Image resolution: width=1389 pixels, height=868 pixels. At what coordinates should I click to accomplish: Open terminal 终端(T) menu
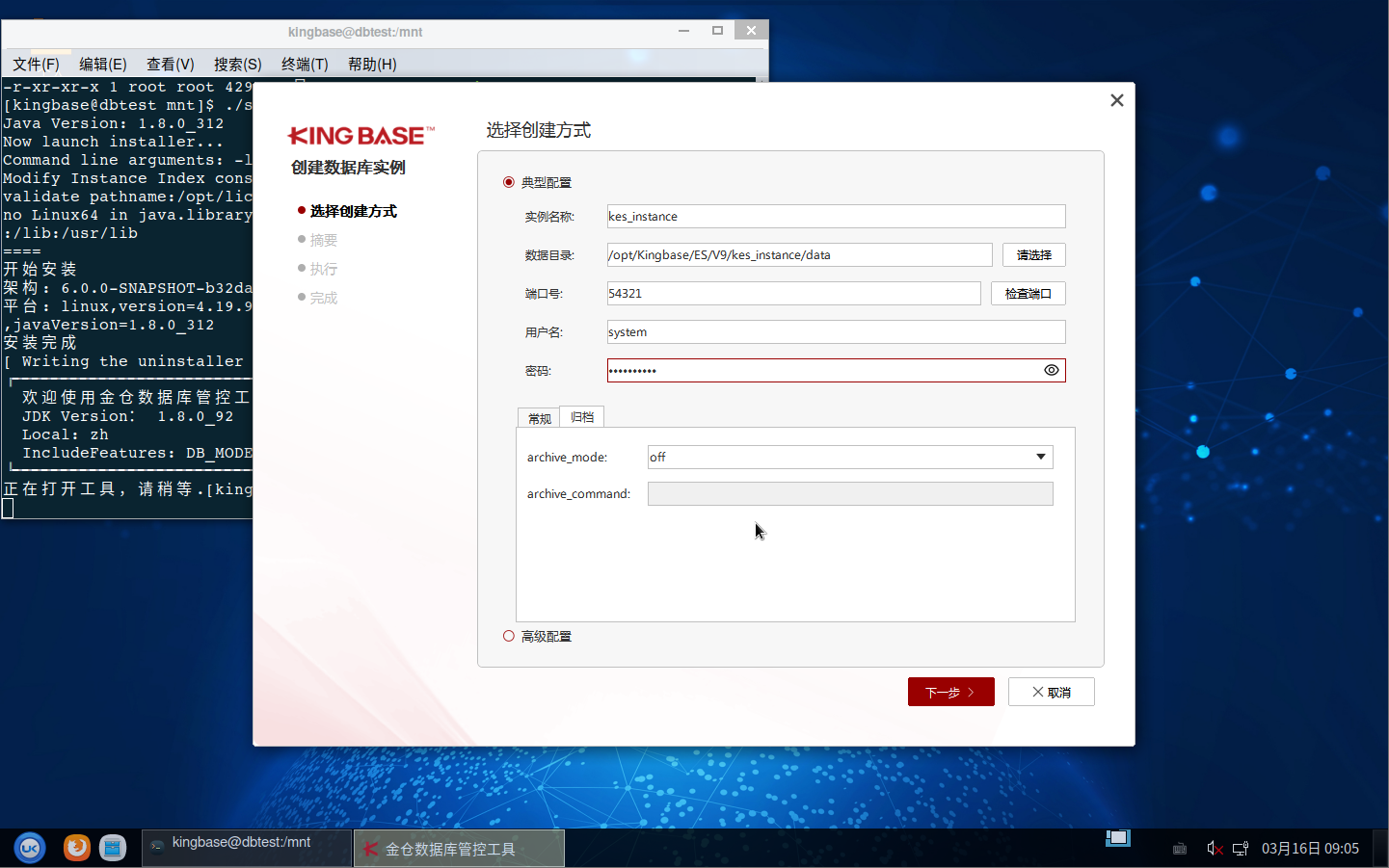(x=305, y=64)
